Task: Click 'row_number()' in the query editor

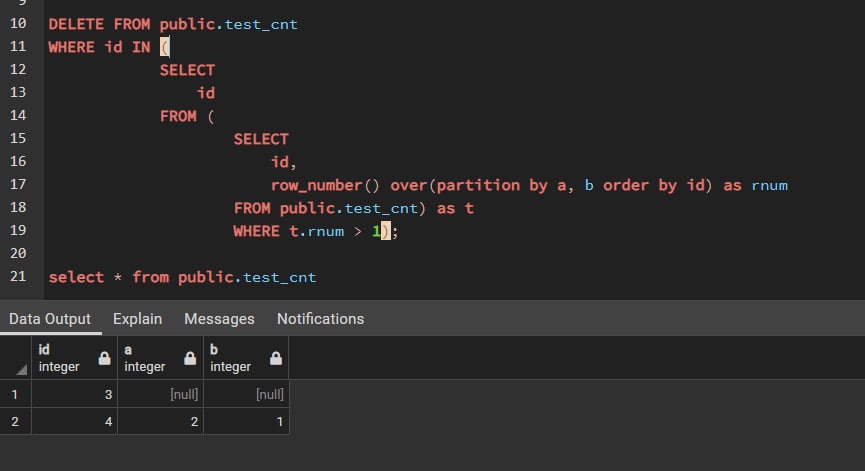Action: pyautogui.click(x=325, y=185)
